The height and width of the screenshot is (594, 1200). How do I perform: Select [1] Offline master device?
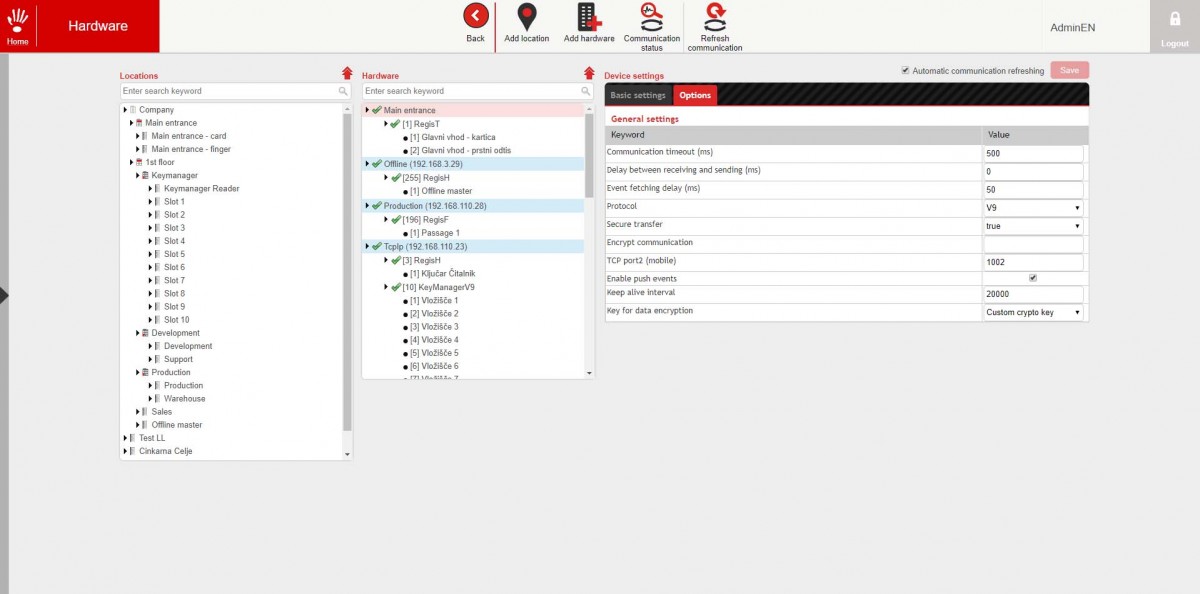[441, 191]
